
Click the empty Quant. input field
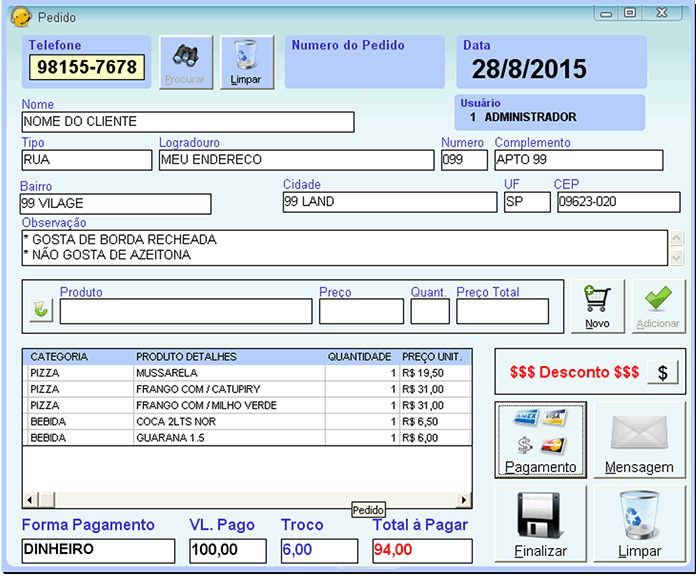tap(430, 311)
